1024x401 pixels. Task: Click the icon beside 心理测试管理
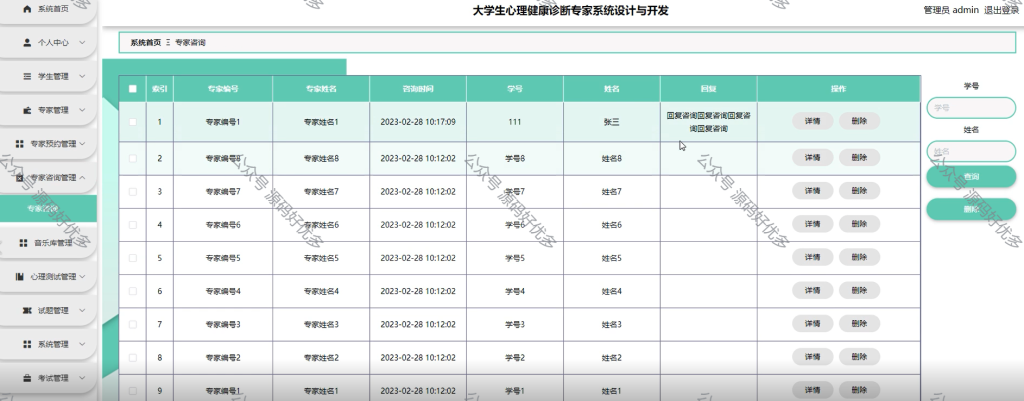[x=20, y=277]
